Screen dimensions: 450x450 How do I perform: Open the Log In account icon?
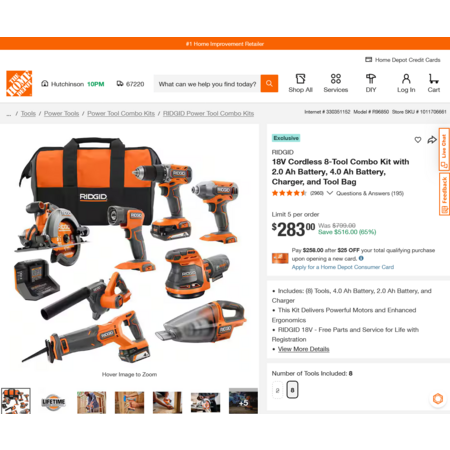click(406, 79)
